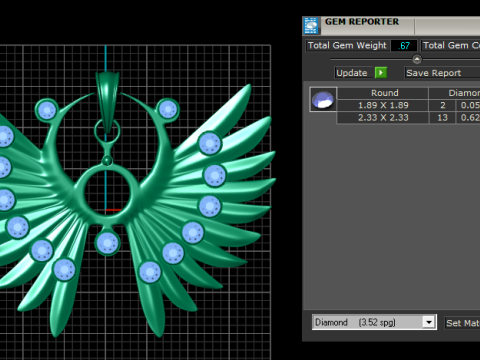
Task: Click the Gem Reporter title bar text
Action: pos(362,22)
